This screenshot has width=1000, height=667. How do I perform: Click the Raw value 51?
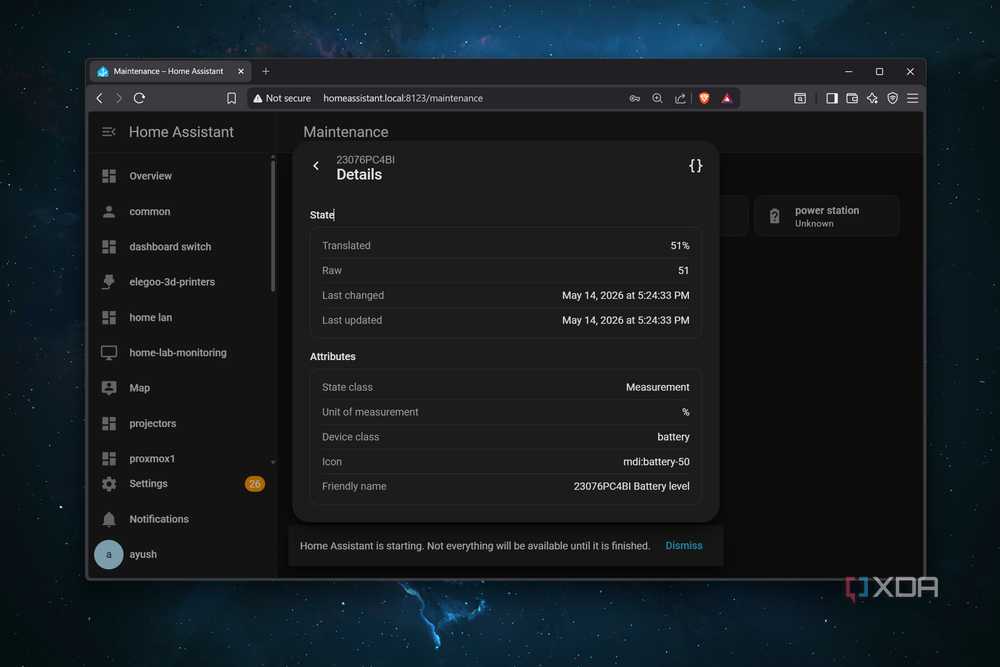[684, 270]
